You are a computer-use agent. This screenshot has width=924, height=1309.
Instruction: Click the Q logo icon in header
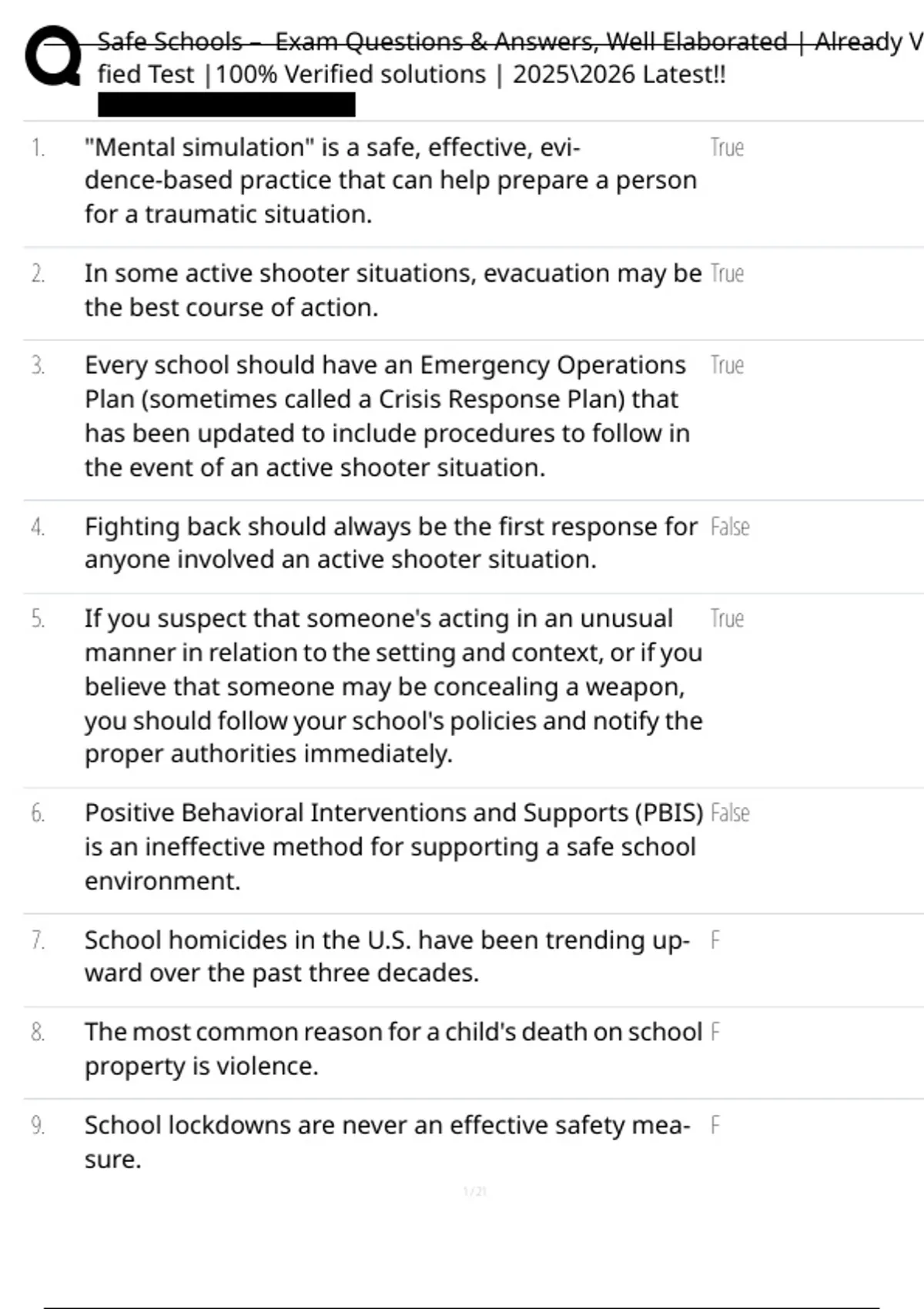coord(53,55)
